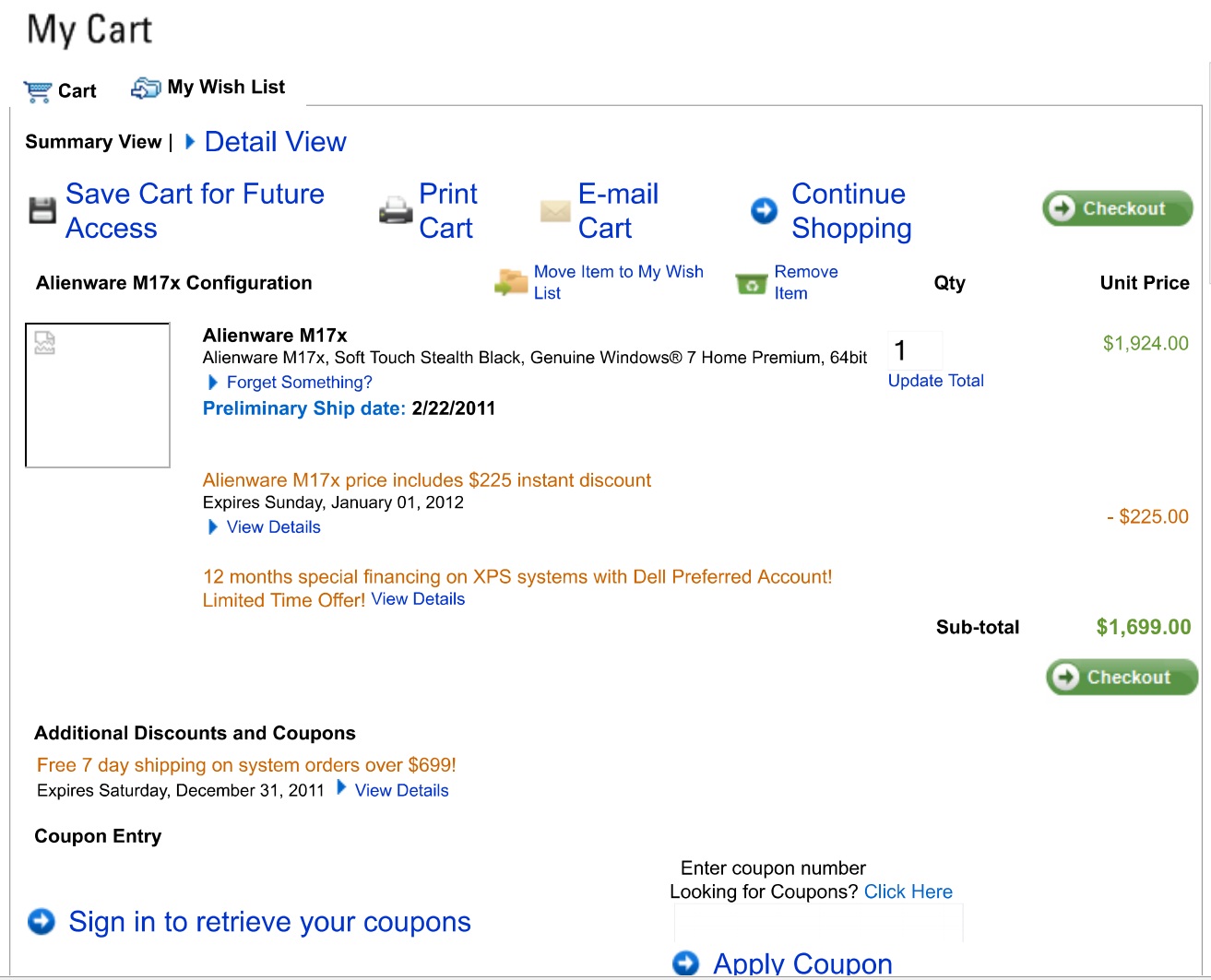Expand the Detail View arrow
Screen dimensions: 1211x980
click(190, 142)
